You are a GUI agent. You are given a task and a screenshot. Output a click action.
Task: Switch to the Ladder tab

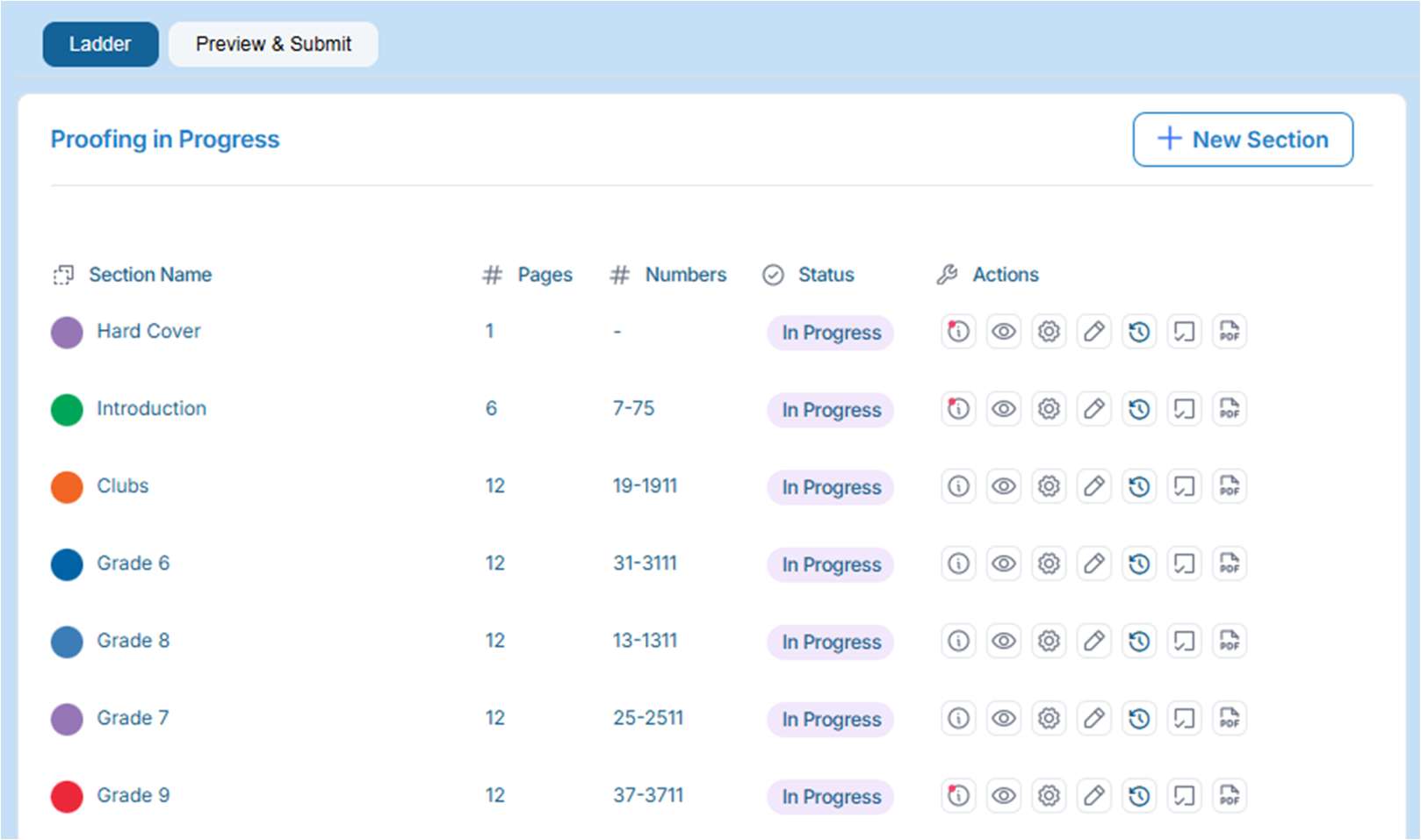click(100, 44)
